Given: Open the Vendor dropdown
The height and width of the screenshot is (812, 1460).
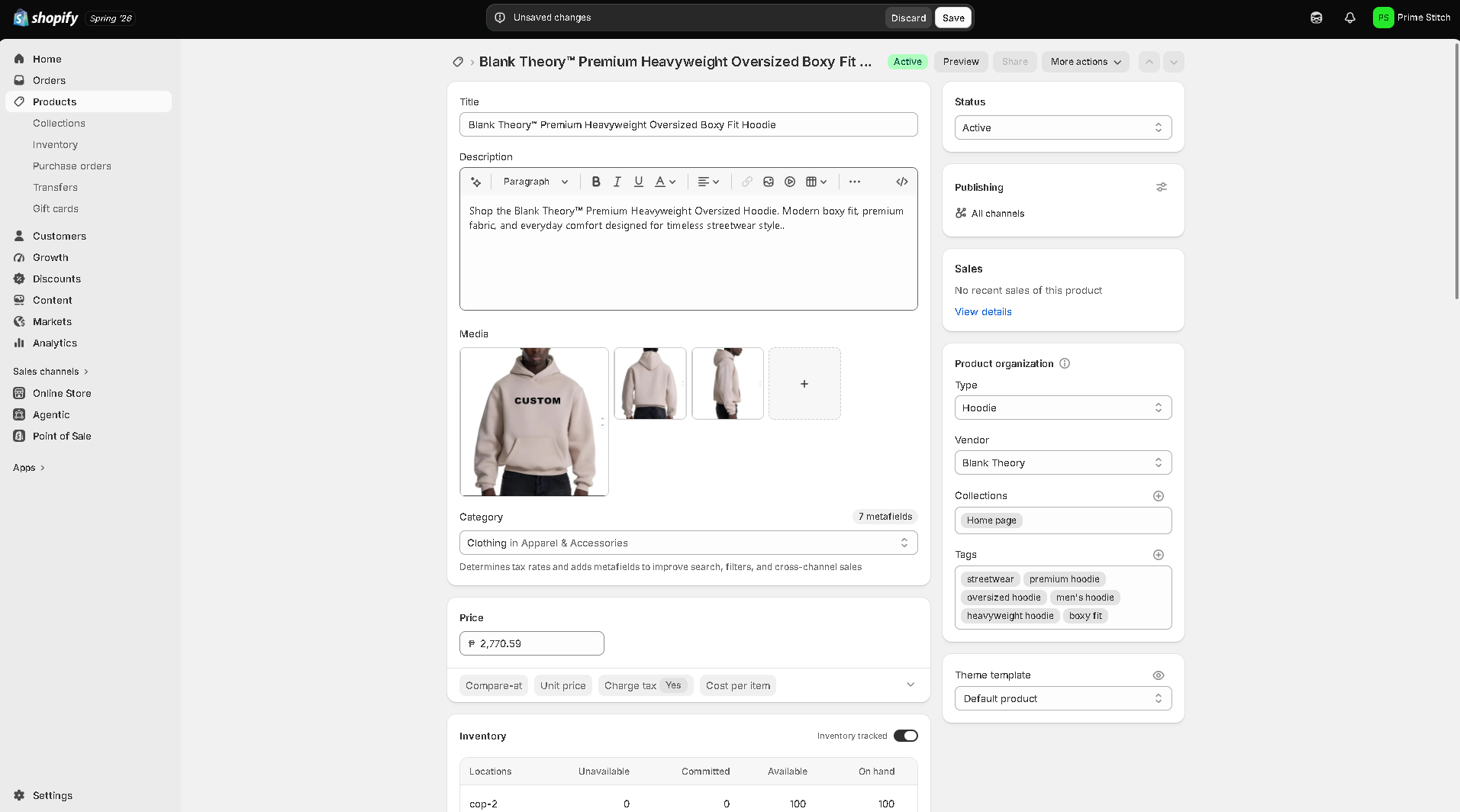Looking at the screenshot, I should 1063,462.
